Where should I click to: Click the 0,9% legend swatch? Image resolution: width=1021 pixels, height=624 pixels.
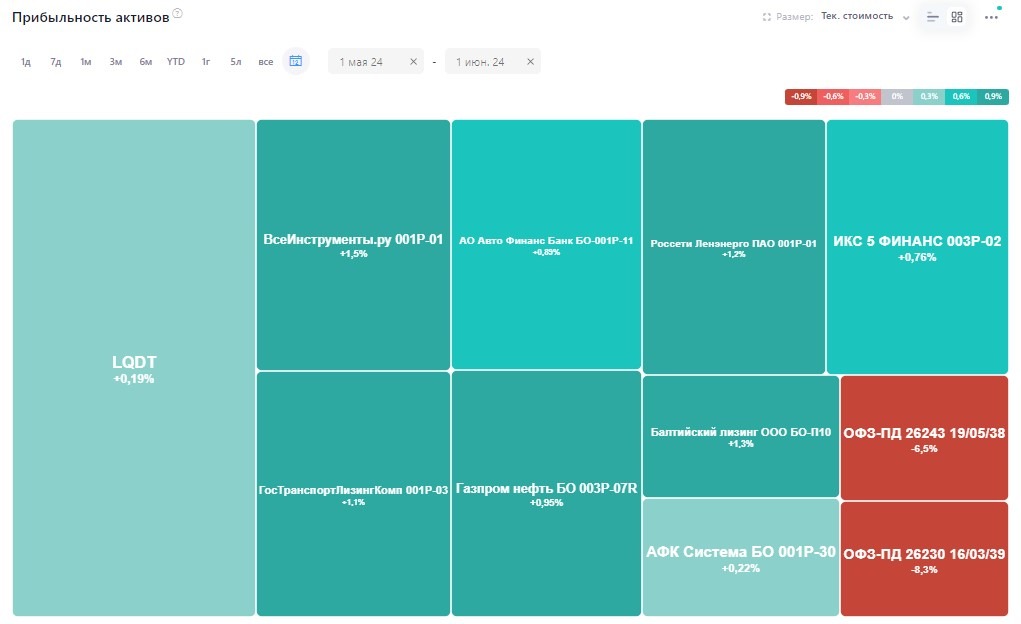(x=993, y=96)
